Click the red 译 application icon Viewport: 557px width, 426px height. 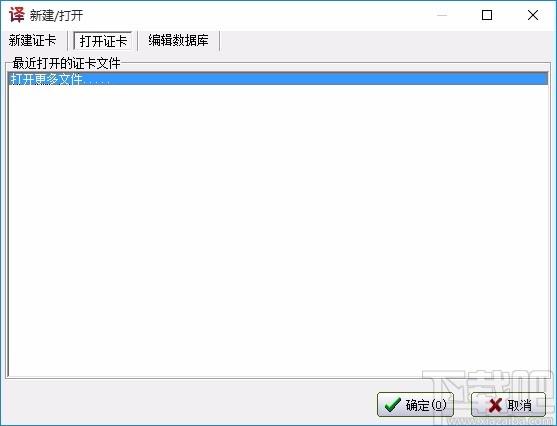(x=17, y=15)
